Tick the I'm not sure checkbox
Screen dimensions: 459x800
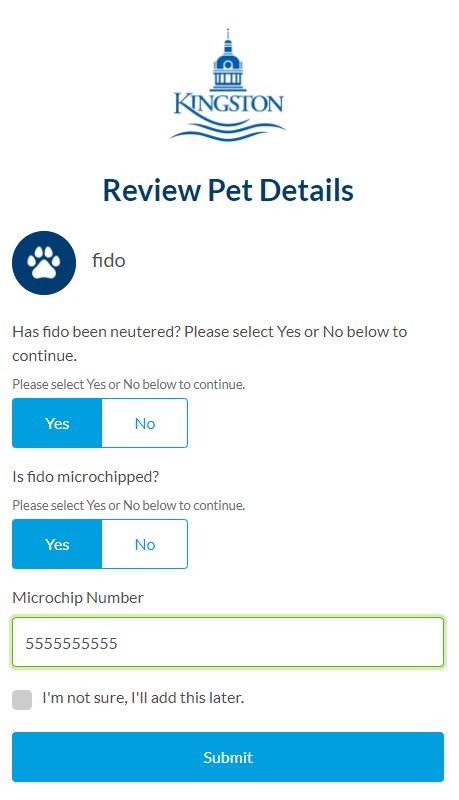point(22,699)
